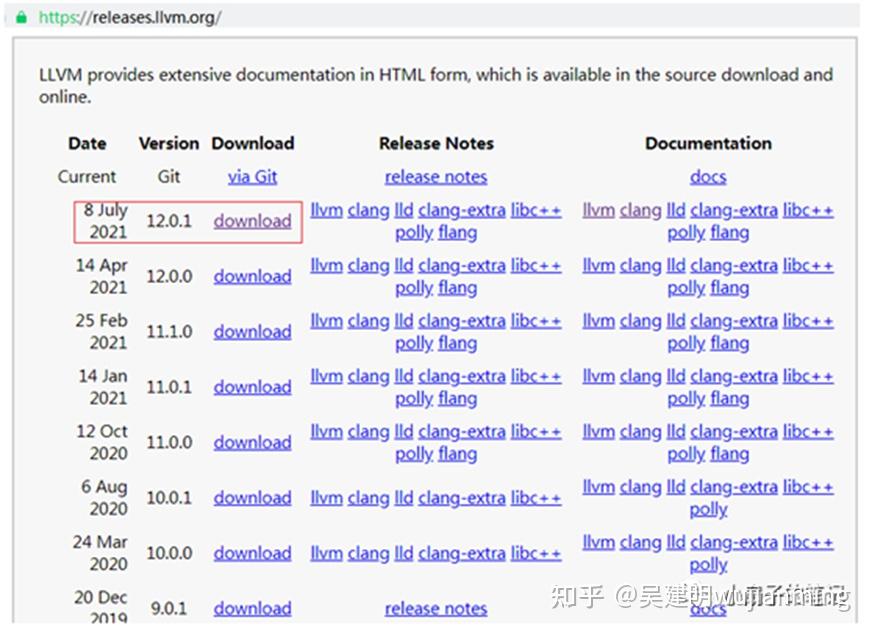Viewport: 872px width, 634px height.
Task: Open llvm release notes for 10.0.1
Action: click(326, 498)
